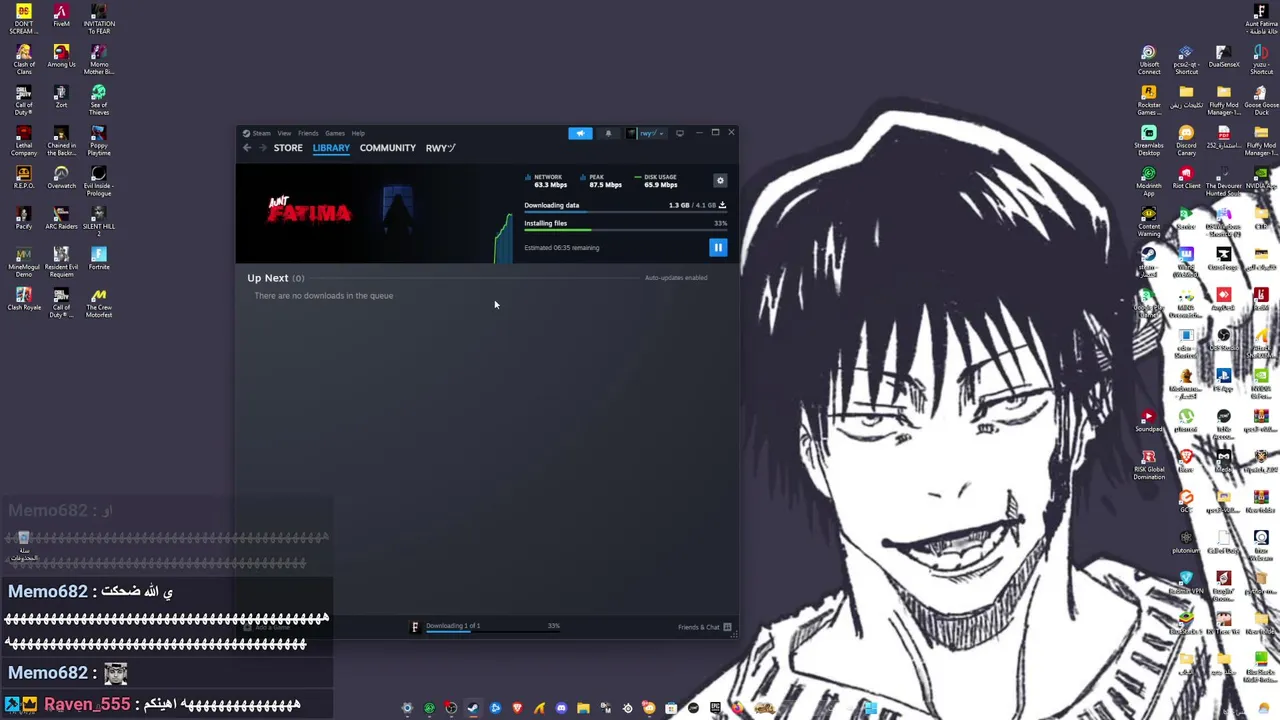Screen dimensions: 1280x720
Task: Switch to the COMMUNITY tab
Action: click(388, 148)
